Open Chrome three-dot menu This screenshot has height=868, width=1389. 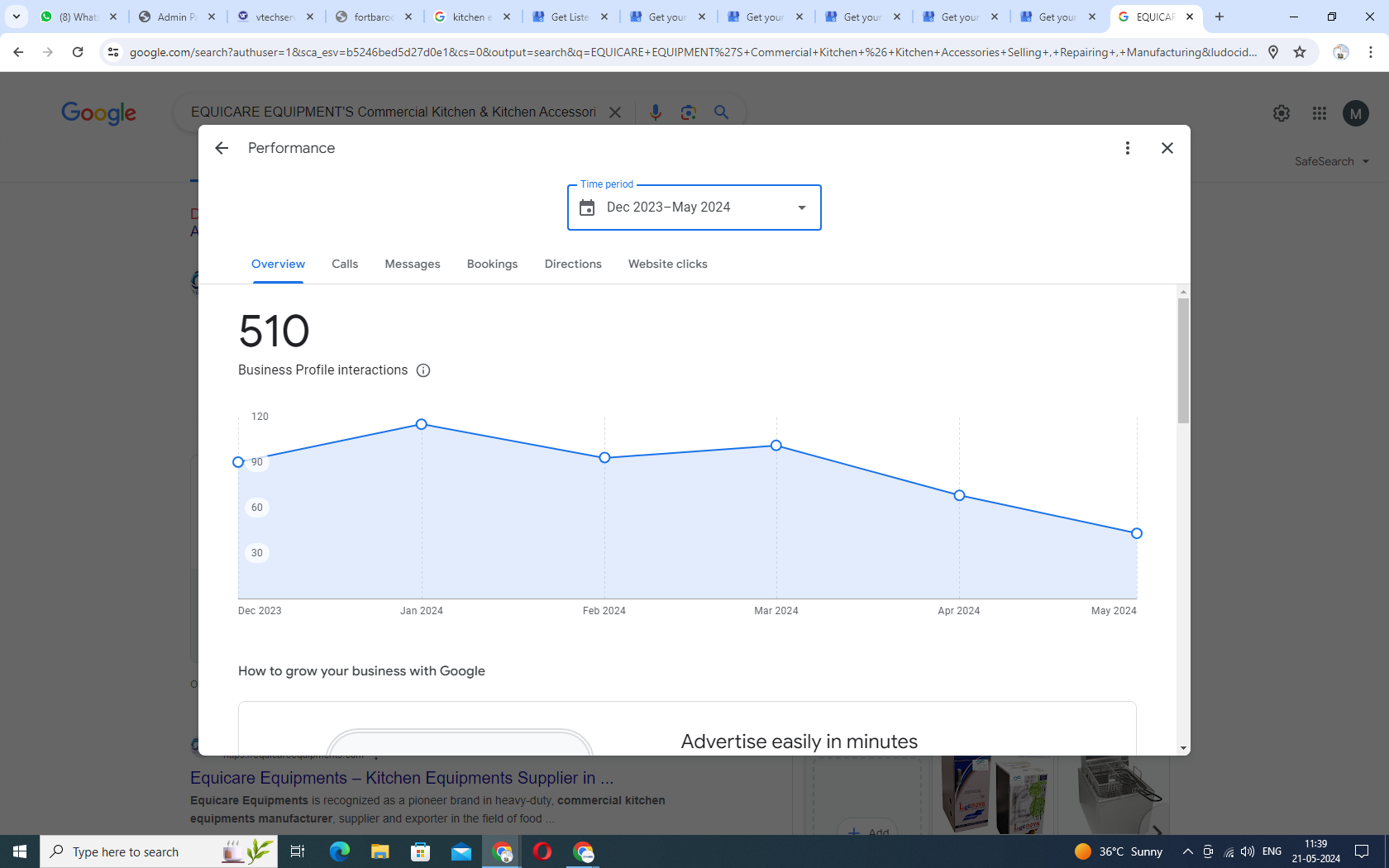[1371, 52]
